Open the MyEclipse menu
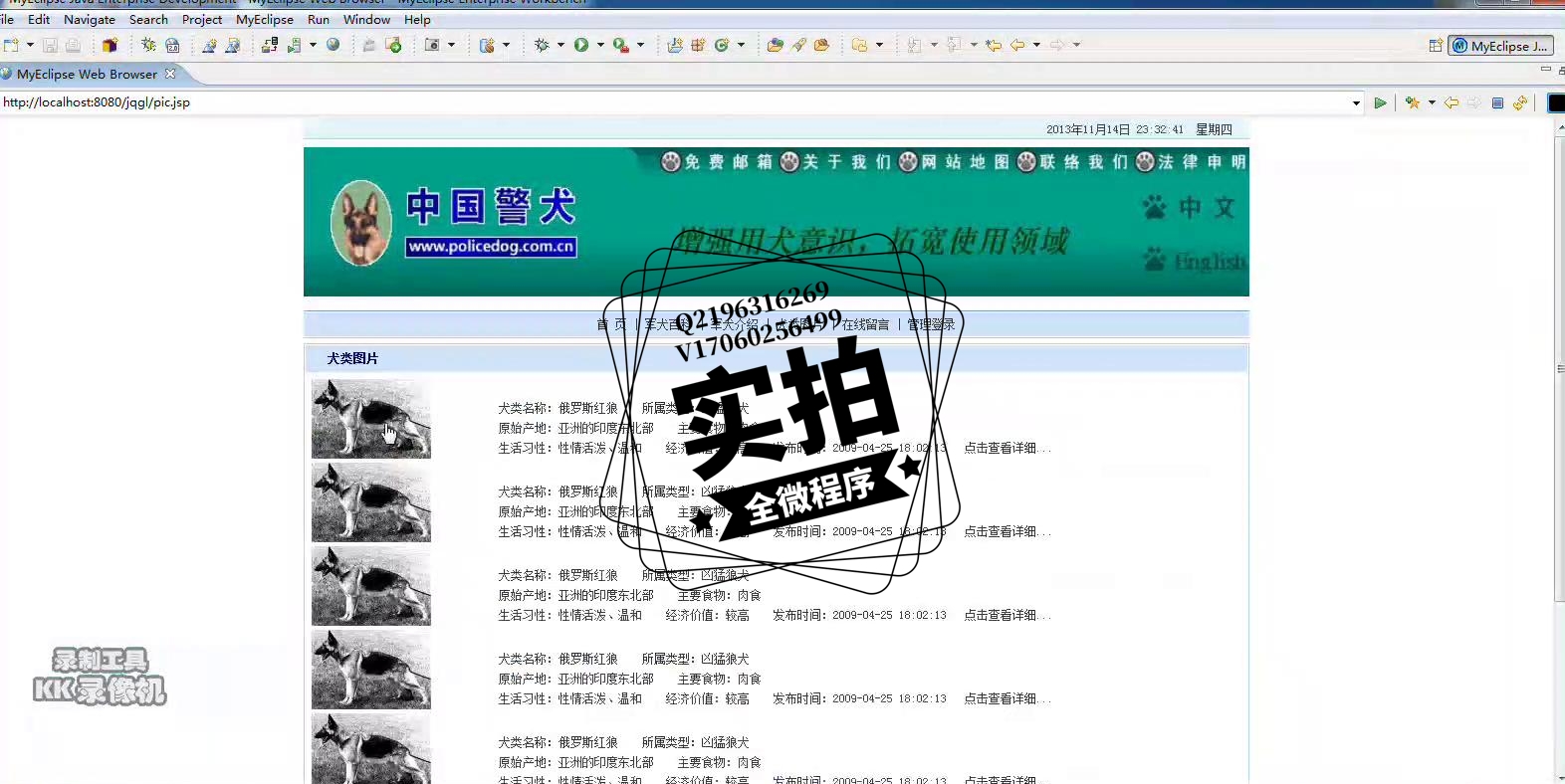 [x=265, y=19]
